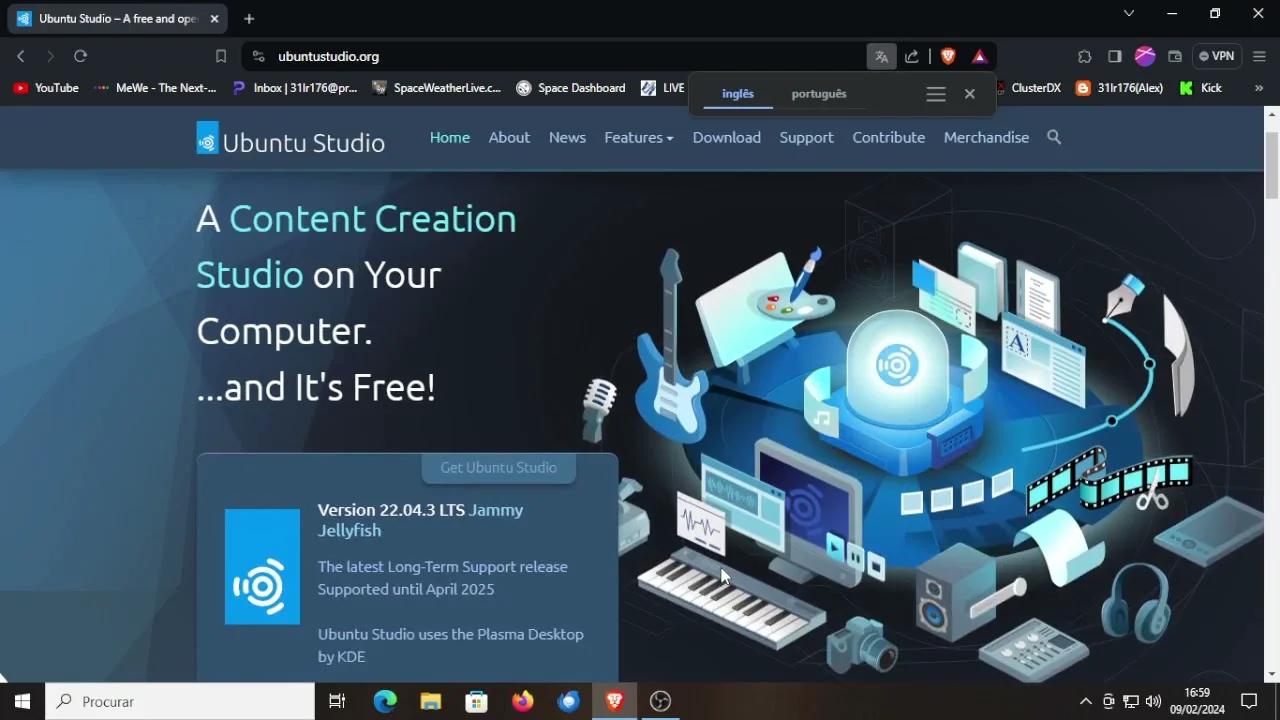Show more bookmarks with the chevron
This screenshot has height=720, width=1280.
1259,88
